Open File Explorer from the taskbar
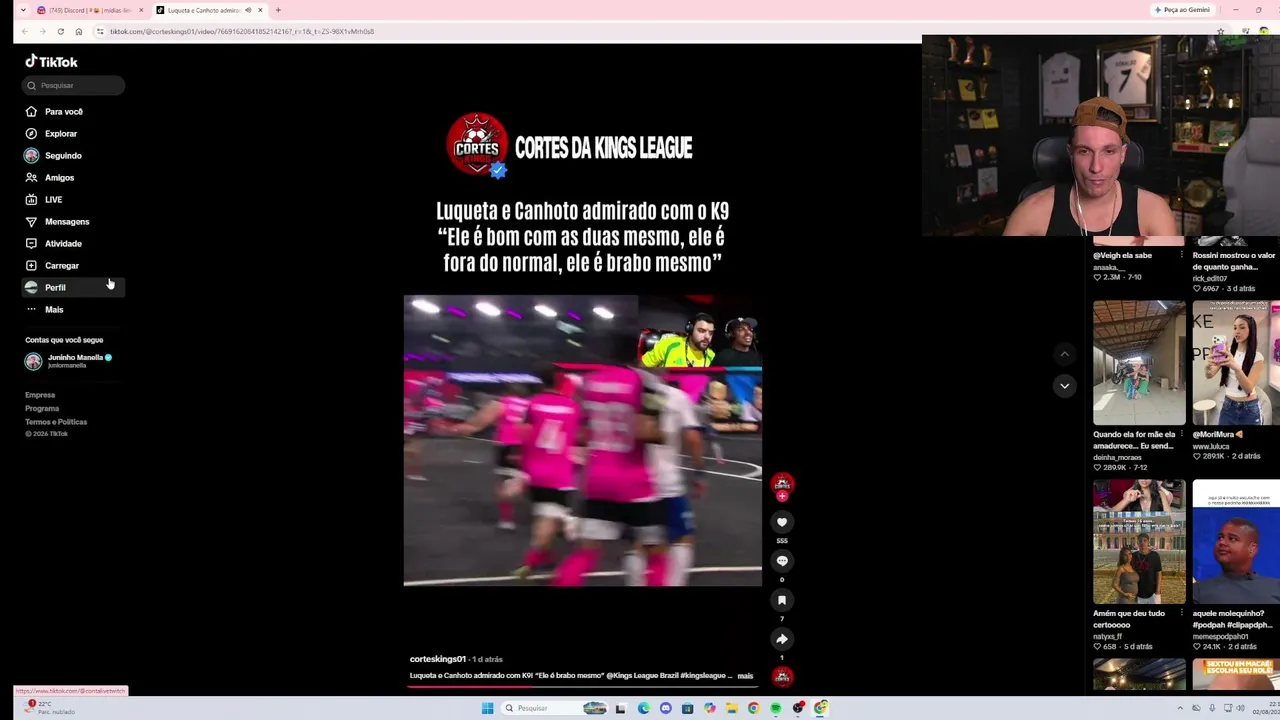1280x720 pixels. 731,708
